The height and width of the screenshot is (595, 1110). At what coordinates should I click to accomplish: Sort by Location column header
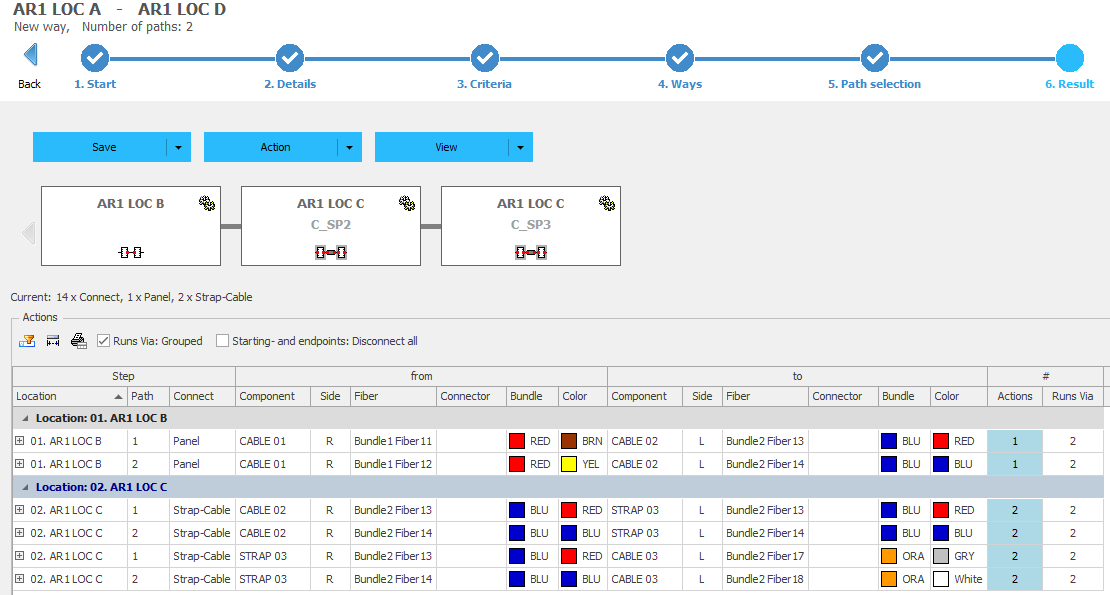point(69,396)
